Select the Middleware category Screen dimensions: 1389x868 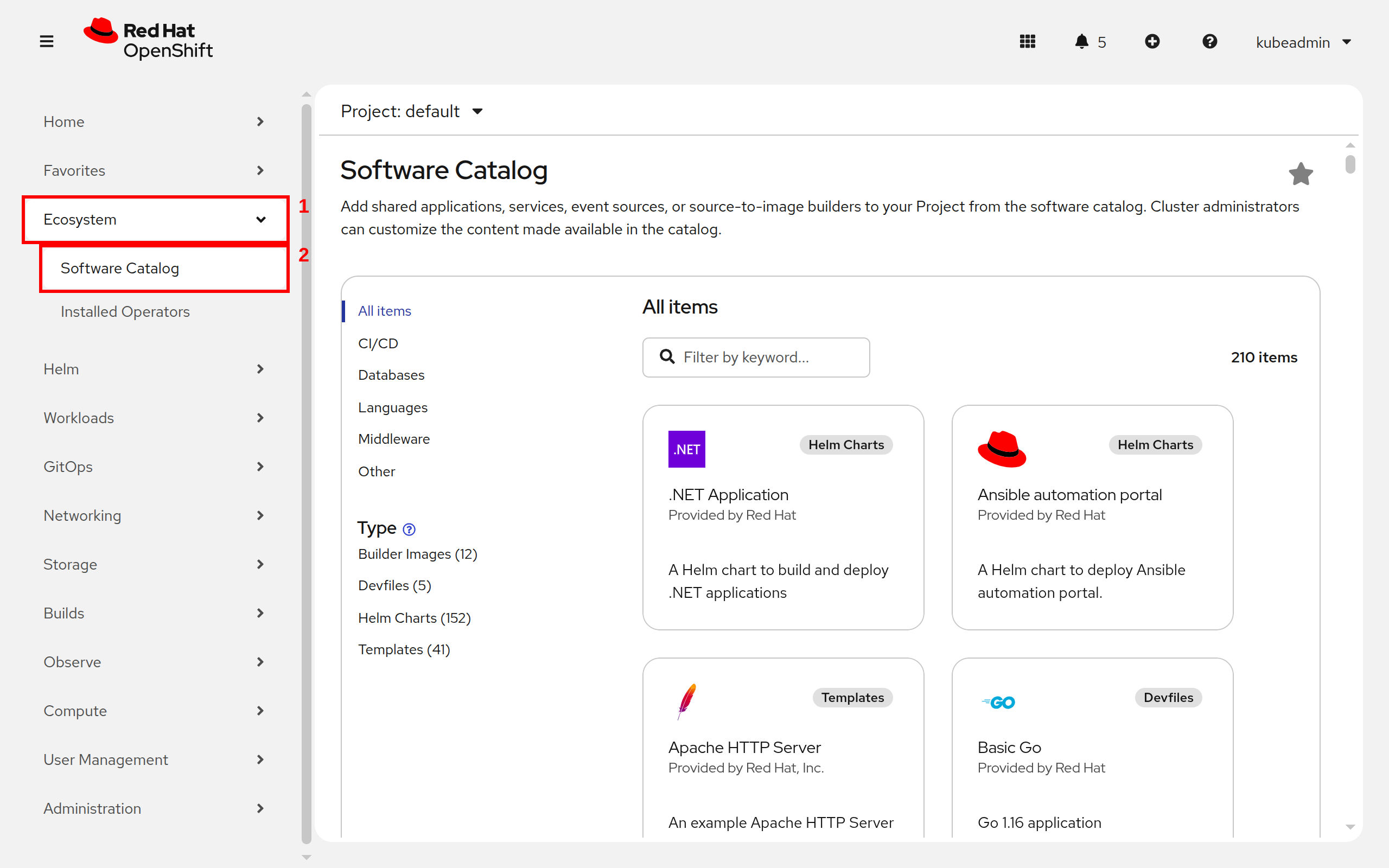tap(394, 439)
